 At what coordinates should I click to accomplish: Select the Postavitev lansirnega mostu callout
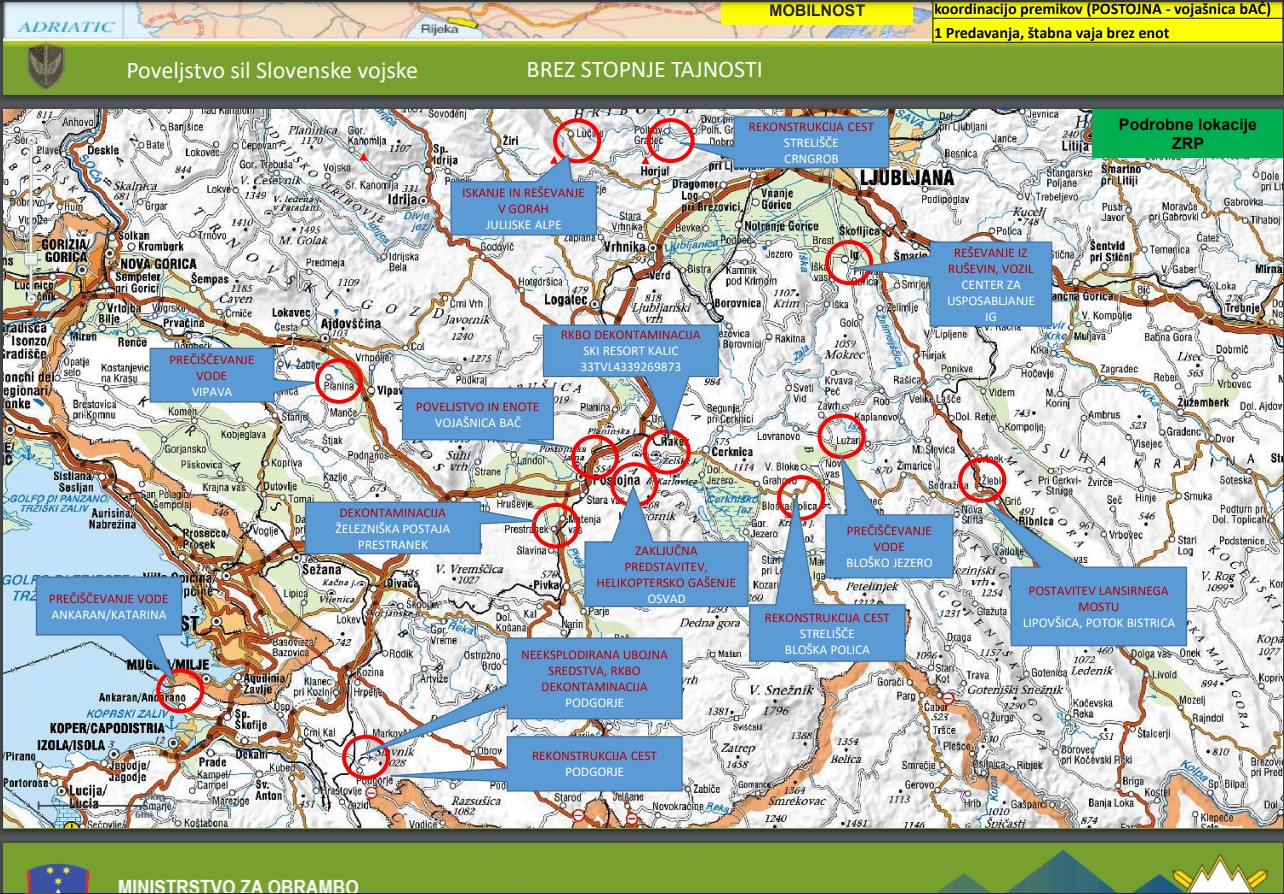click(1097, 607)
